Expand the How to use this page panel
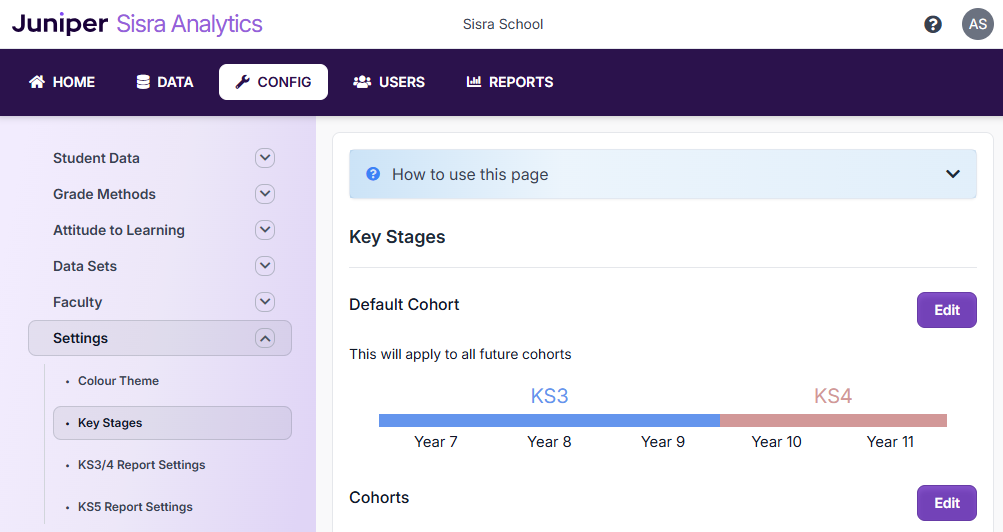This screenshot has width=1003, height=532. 952,174
